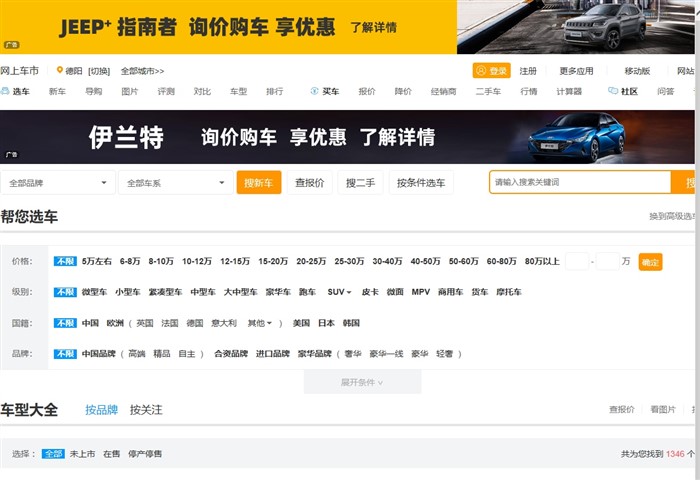700x480 pixels.
Task: Open the 全部城市>> link
Action: (142, 71)
